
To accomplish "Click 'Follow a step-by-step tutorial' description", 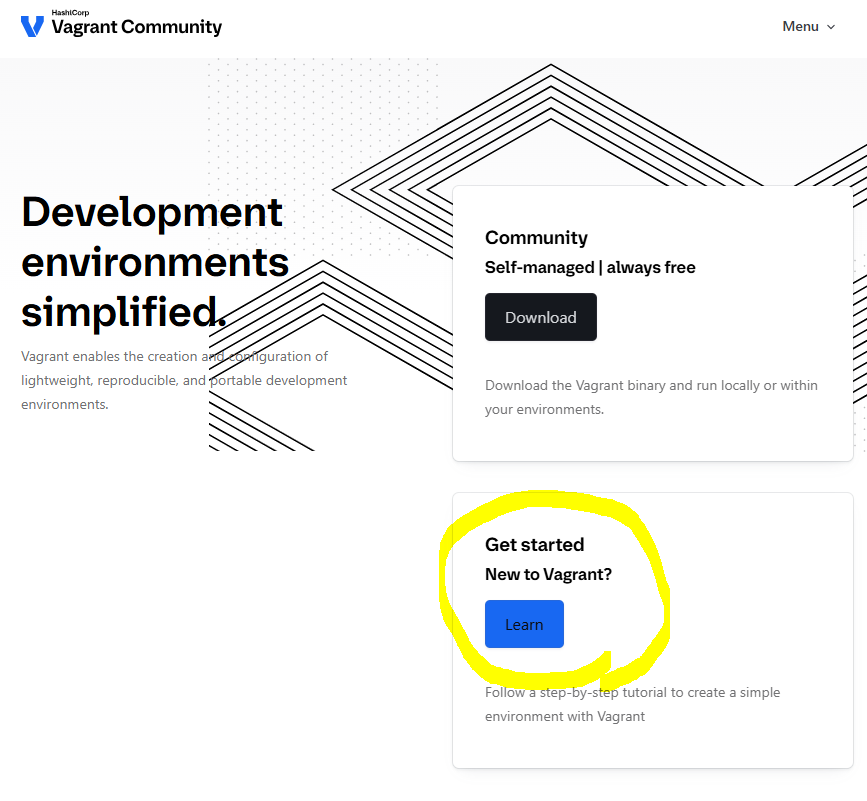I will coord(632,704).
